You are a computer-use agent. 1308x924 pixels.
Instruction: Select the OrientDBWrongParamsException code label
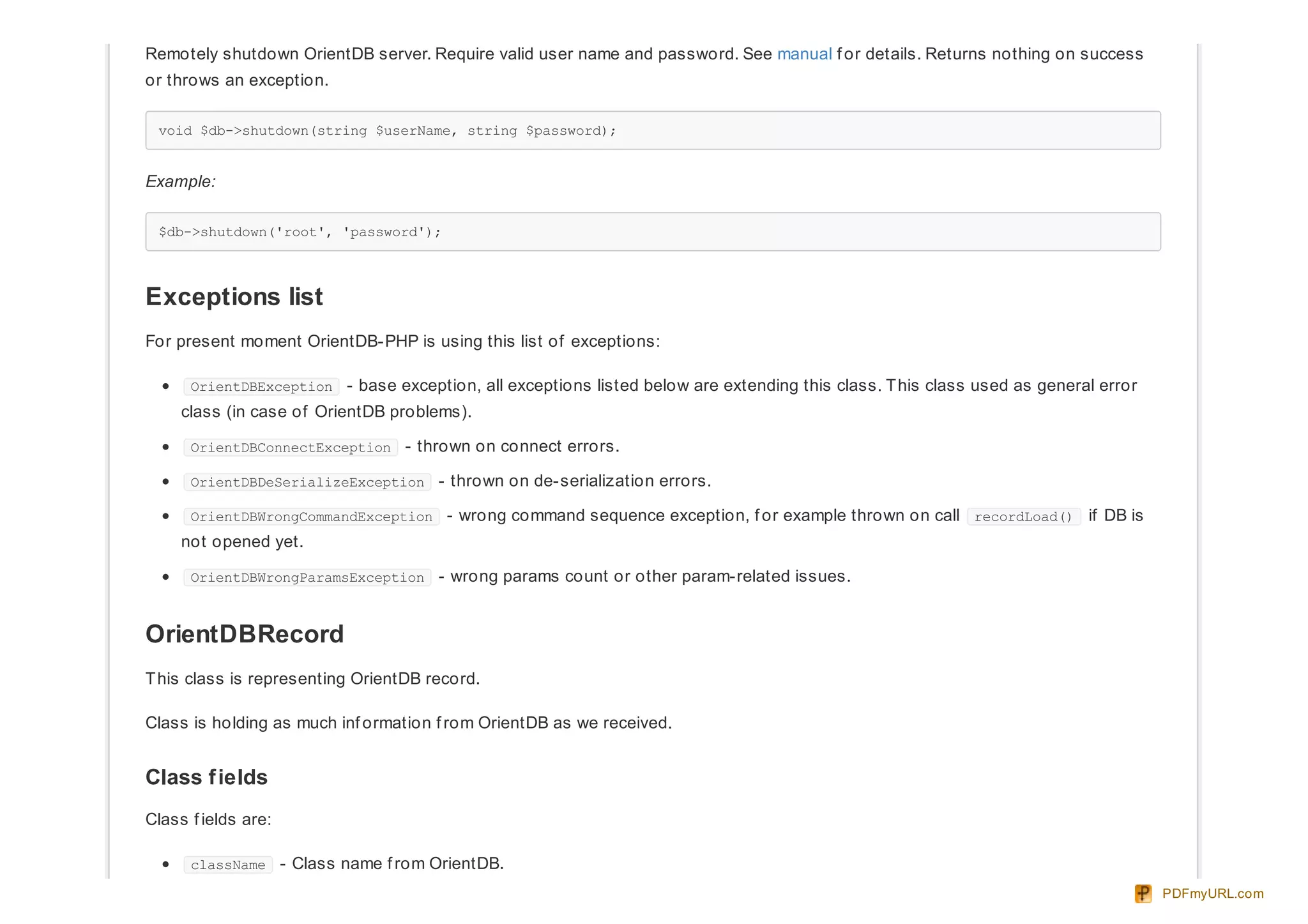click(307, 577)
